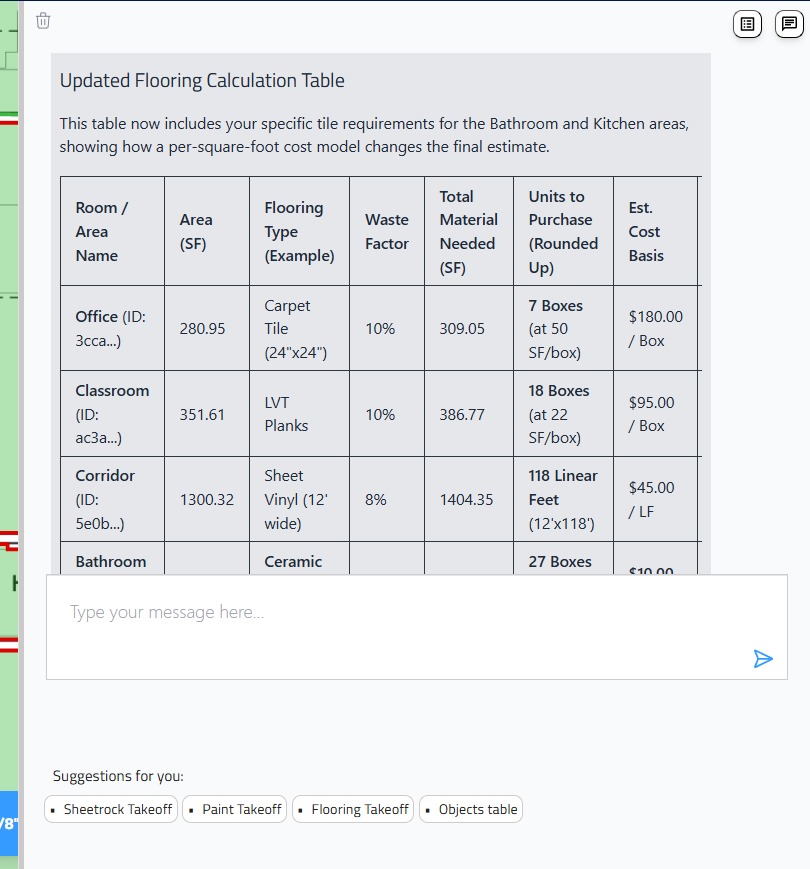Viewport: 810px width, 869px height.
Task: Click the 'Est. Cost Basis' column header
Action: tap(646, 231)
